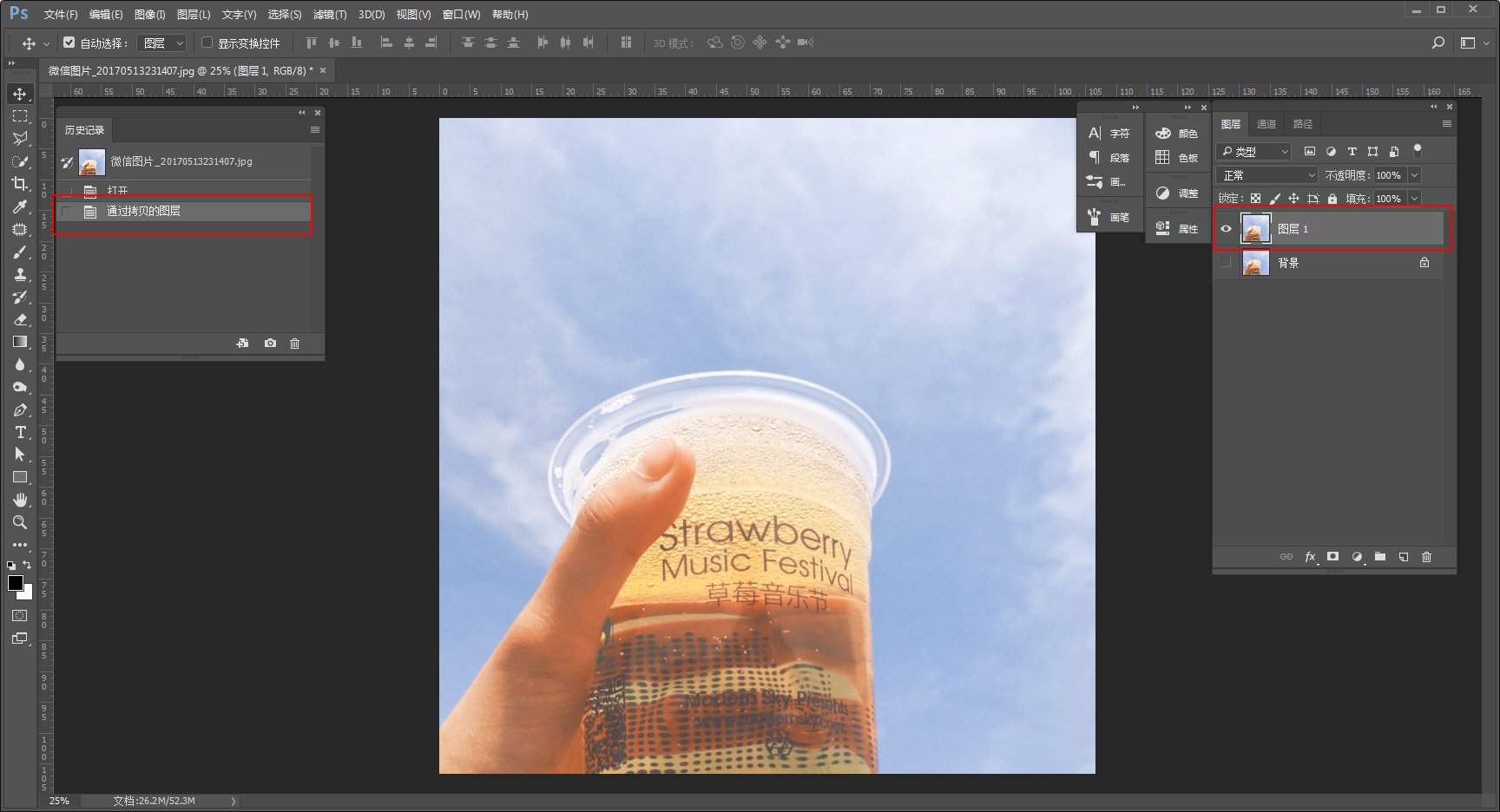Hide 图层 1 using its eye icon
This screenshot has height=812, width=1500.
pyautogui.click(x=1226, y=229)
